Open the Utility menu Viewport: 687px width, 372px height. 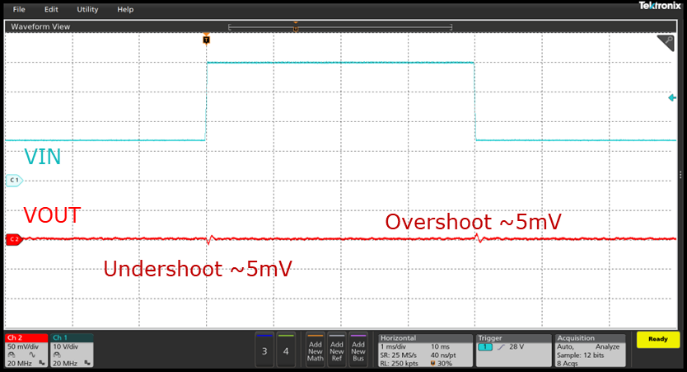(x=87, y=9)
